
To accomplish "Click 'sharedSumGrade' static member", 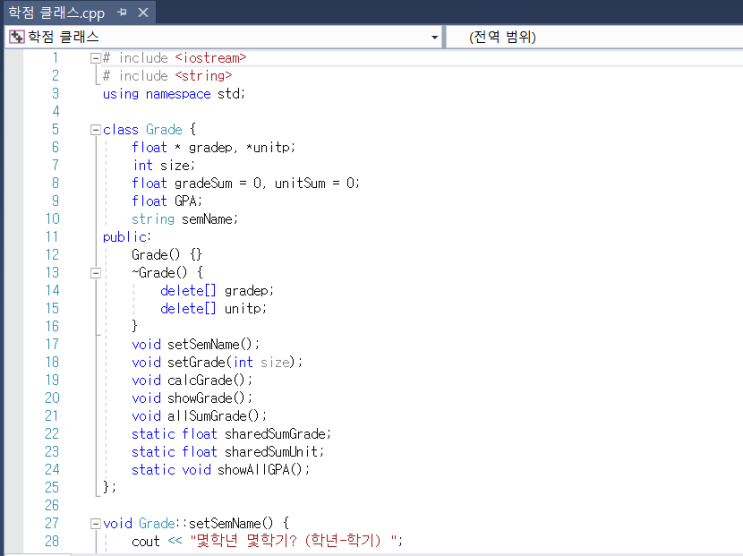I will [x=275, y=434].
